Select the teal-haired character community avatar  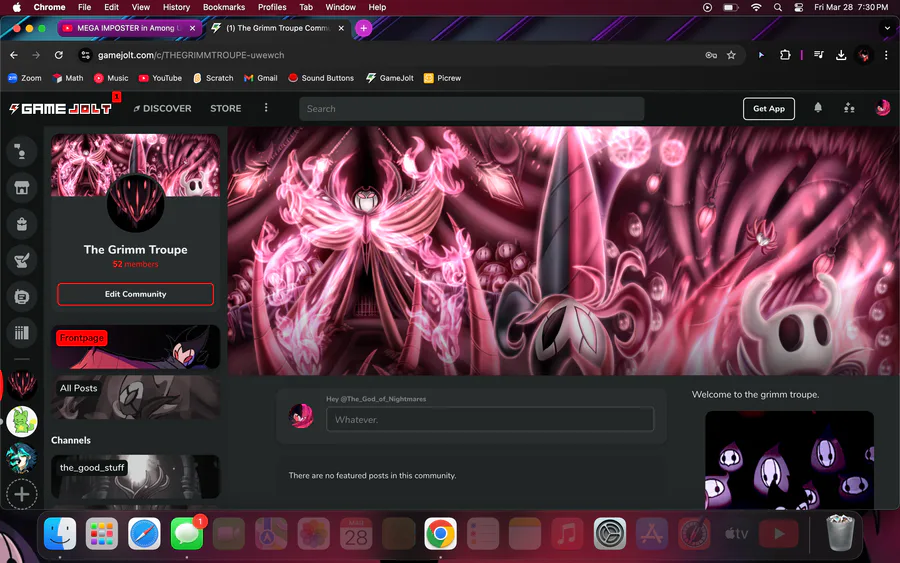click(22, 458)
